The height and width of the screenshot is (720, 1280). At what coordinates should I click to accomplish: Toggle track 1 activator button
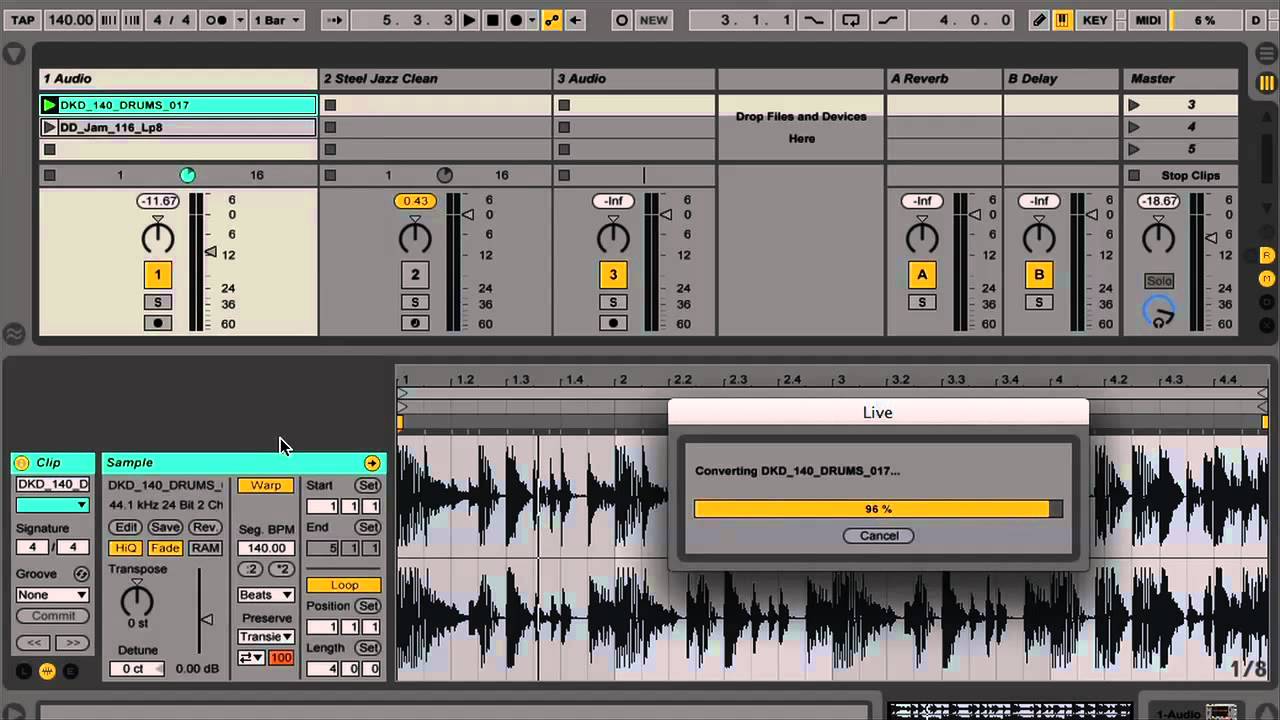pyautogui.click(x=157, y=274)
